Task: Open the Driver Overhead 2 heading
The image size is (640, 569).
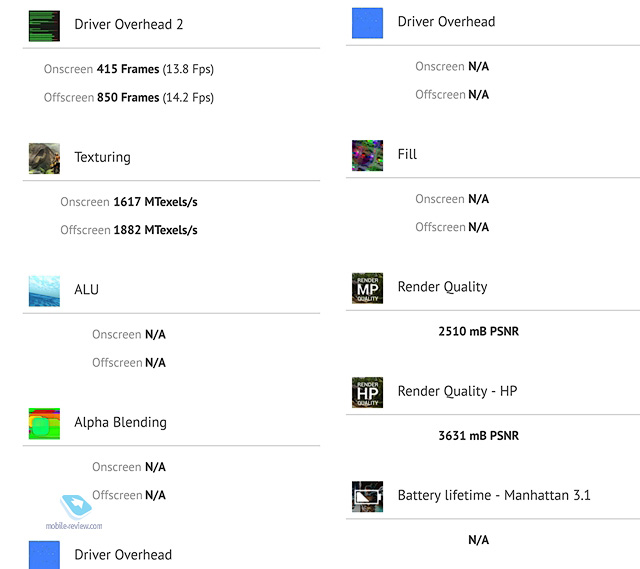Action: 129,24
